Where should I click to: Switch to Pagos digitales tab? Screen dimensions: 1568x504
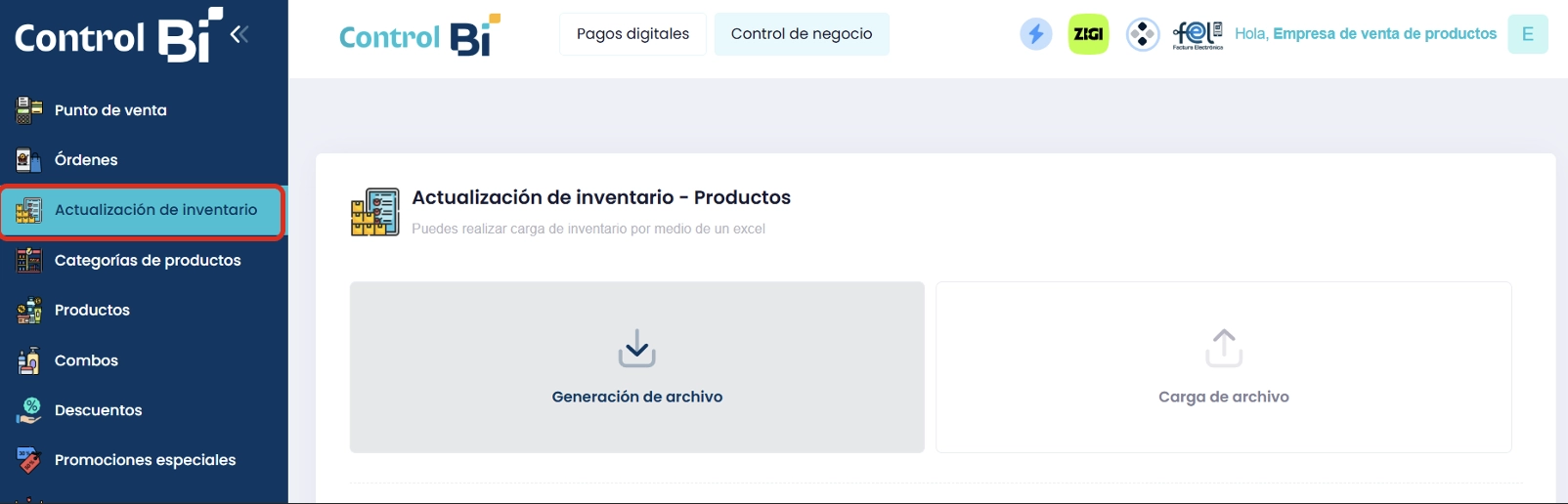coord(632,34)
